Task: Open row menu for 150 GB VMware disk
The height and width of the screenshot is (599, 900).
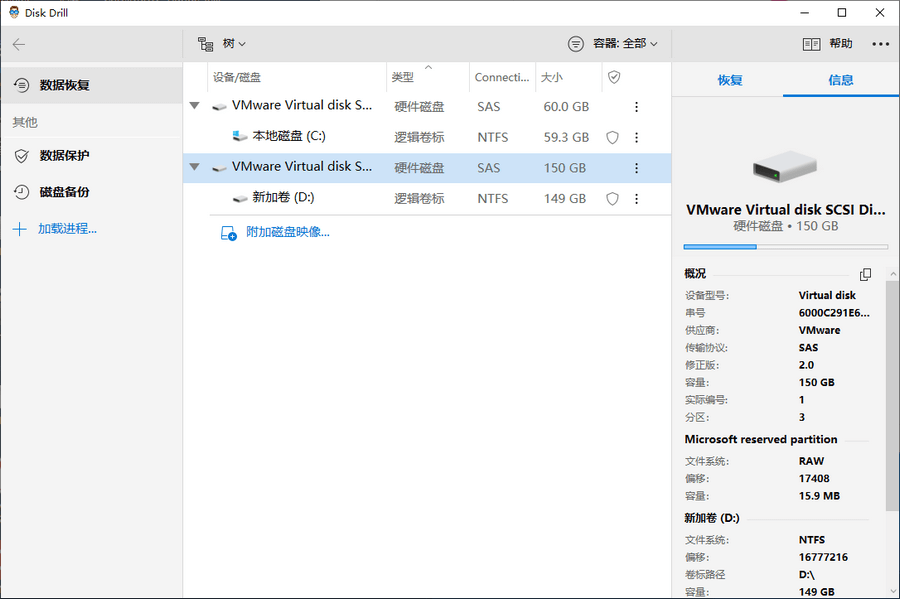Action: [x=636, y=168]
